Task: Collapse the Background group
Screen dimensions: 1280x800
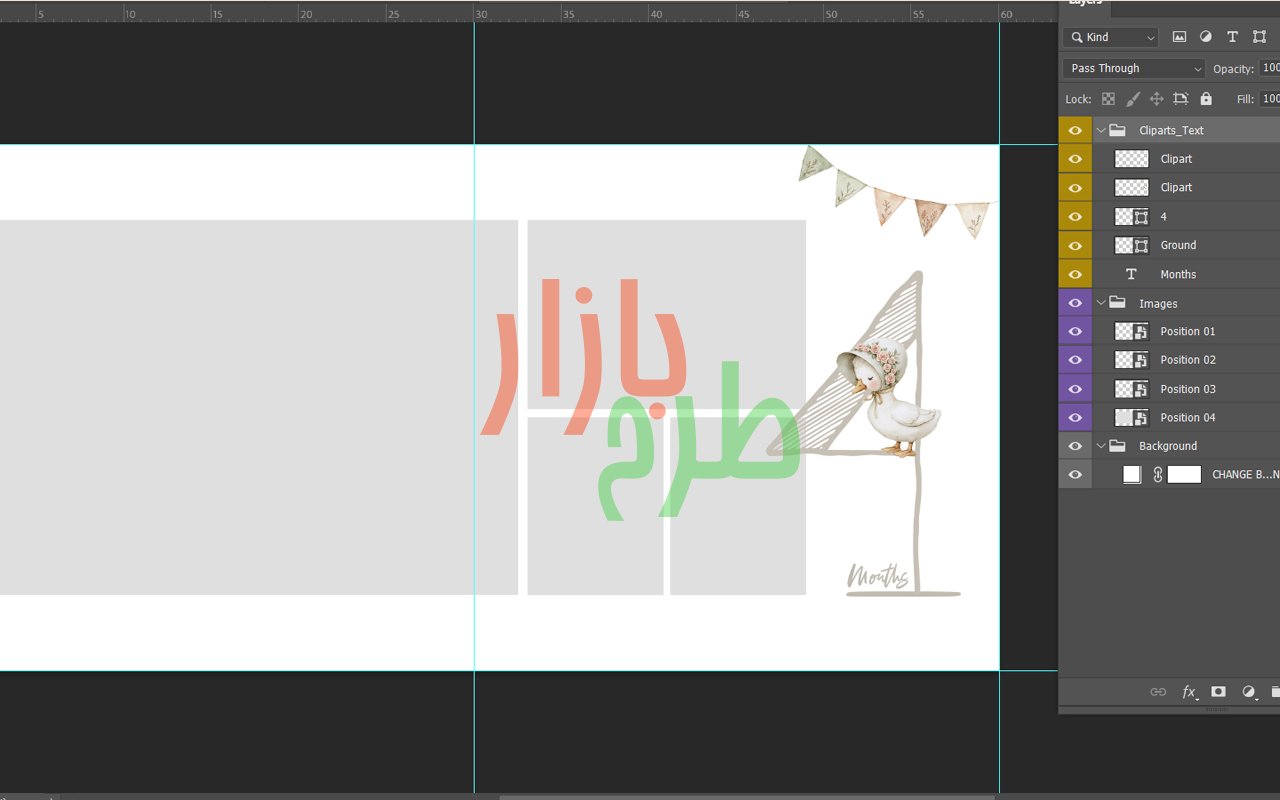Action: click(1101, 446)
